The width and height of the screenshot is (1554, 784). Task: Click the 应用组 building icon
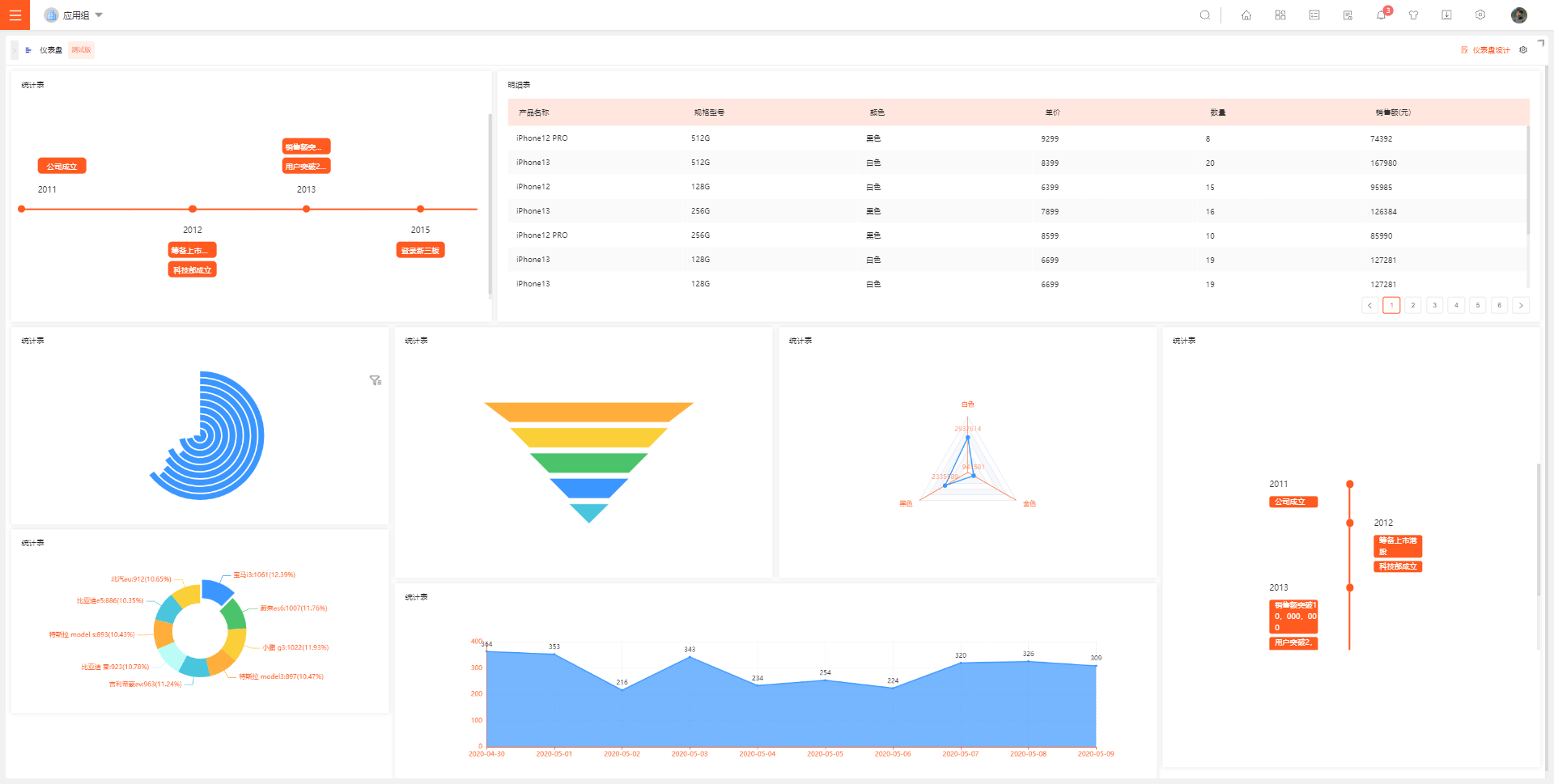[51, 15]
